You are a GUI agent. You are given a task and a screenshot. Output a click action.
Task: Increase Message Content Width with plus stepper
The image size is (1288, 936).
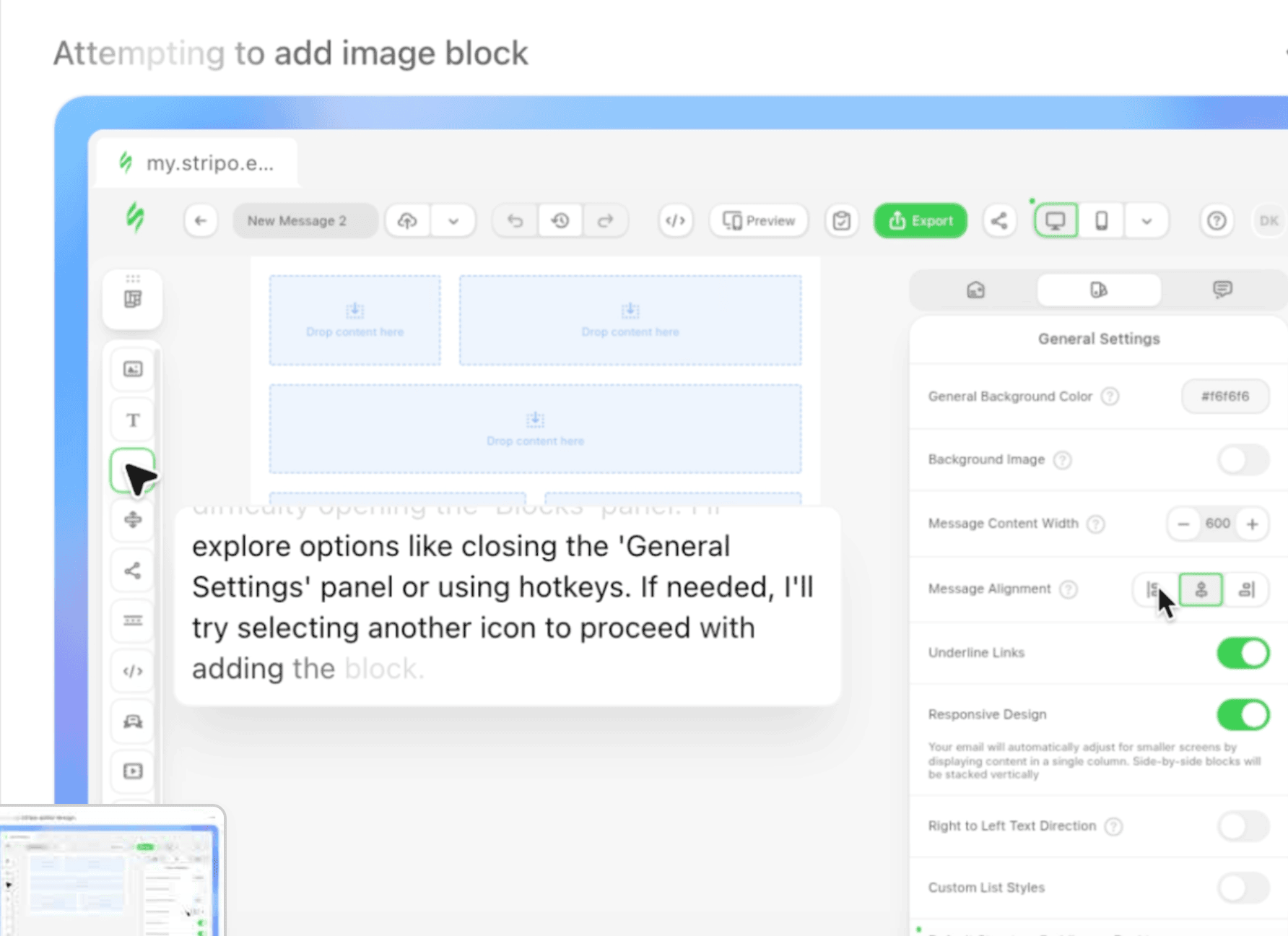tap(1253, 524)
